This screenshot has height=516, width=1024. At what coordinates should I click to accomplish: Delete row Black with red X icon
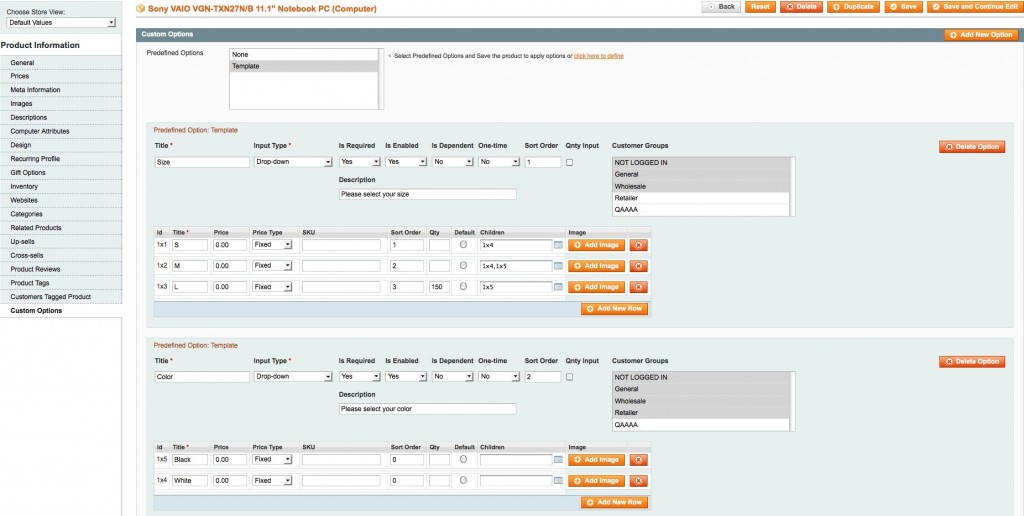[638, 460]
